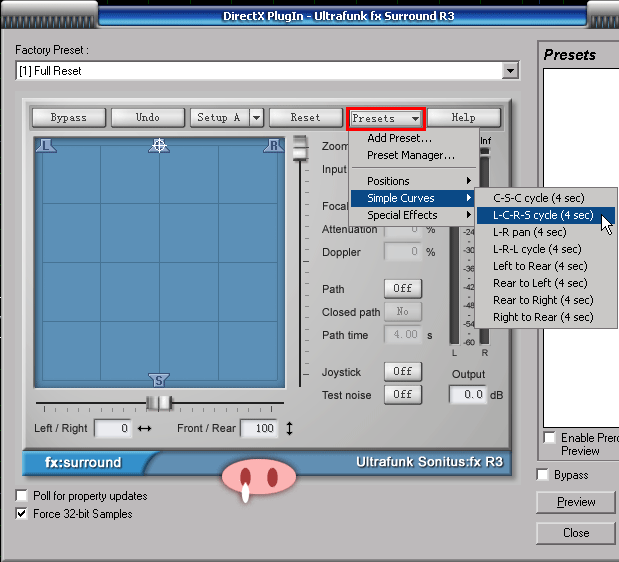Select Rear to Left (4 sec) curve
This screenshot has width=619, height=562.
point(546,283)
